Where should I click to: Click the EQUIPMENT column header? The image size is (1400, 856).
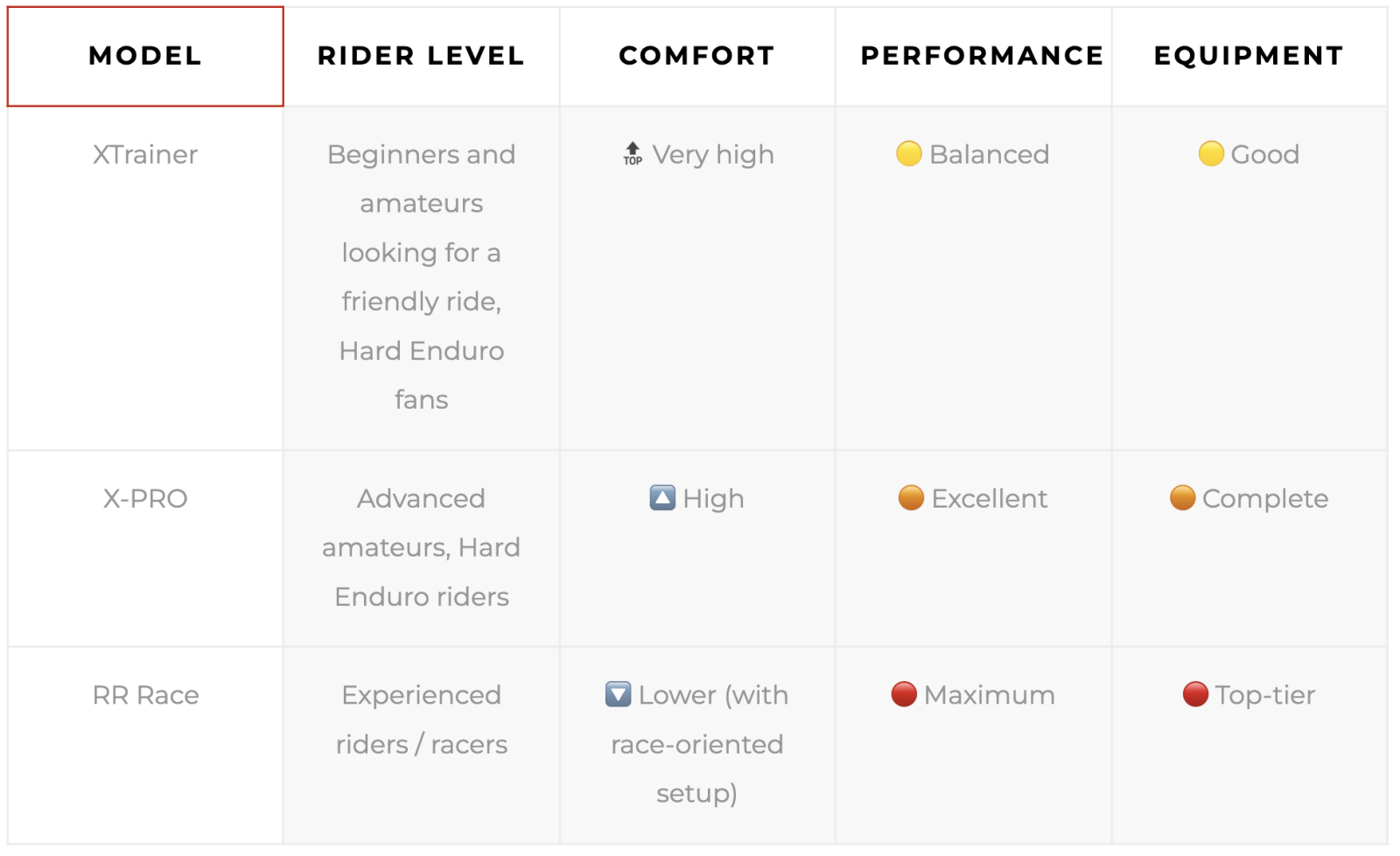coord(1249,57)
